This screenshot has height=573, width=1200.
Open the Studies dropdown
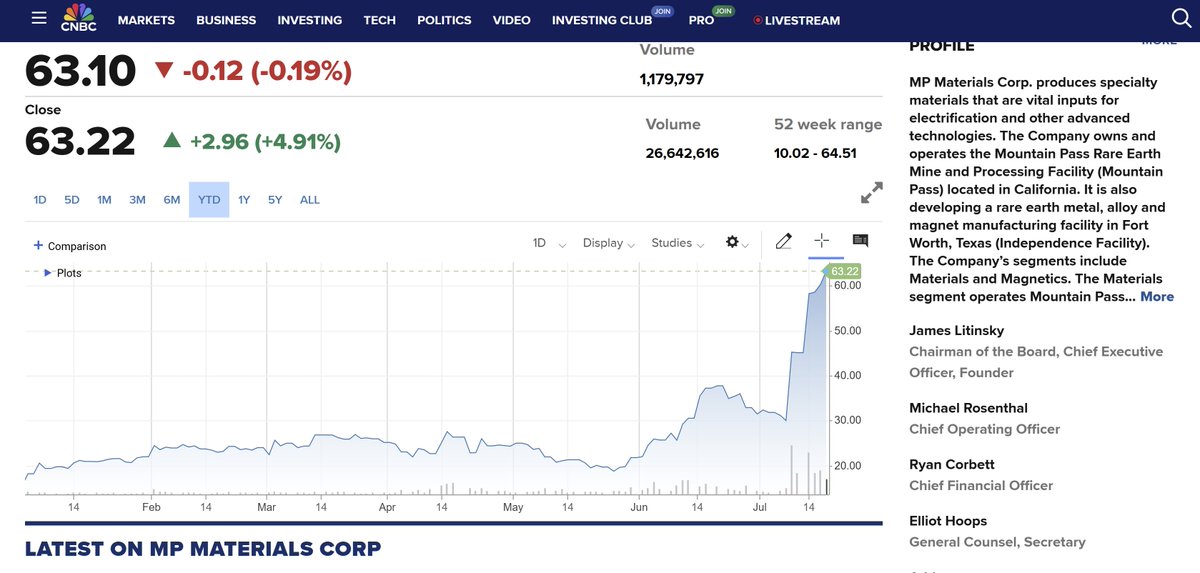tap(677, 243)
